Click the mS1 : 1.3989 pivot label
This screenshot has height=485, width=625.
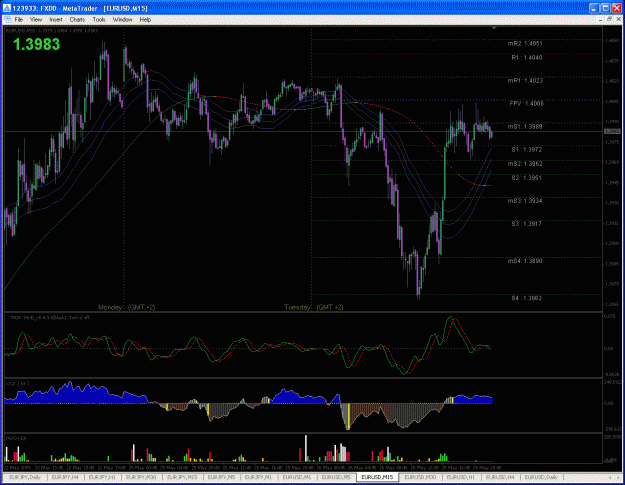525,127
